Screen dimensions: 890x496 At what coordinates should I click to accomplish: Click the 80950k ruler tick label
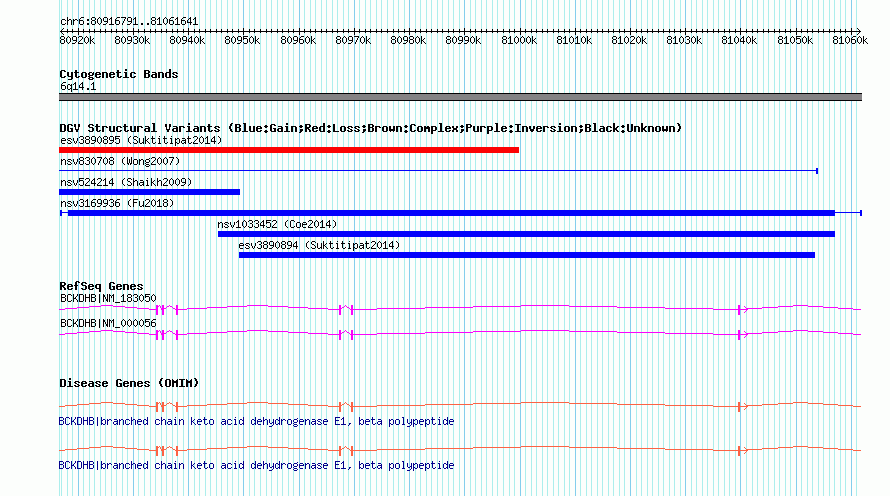(x=242, y=40)
